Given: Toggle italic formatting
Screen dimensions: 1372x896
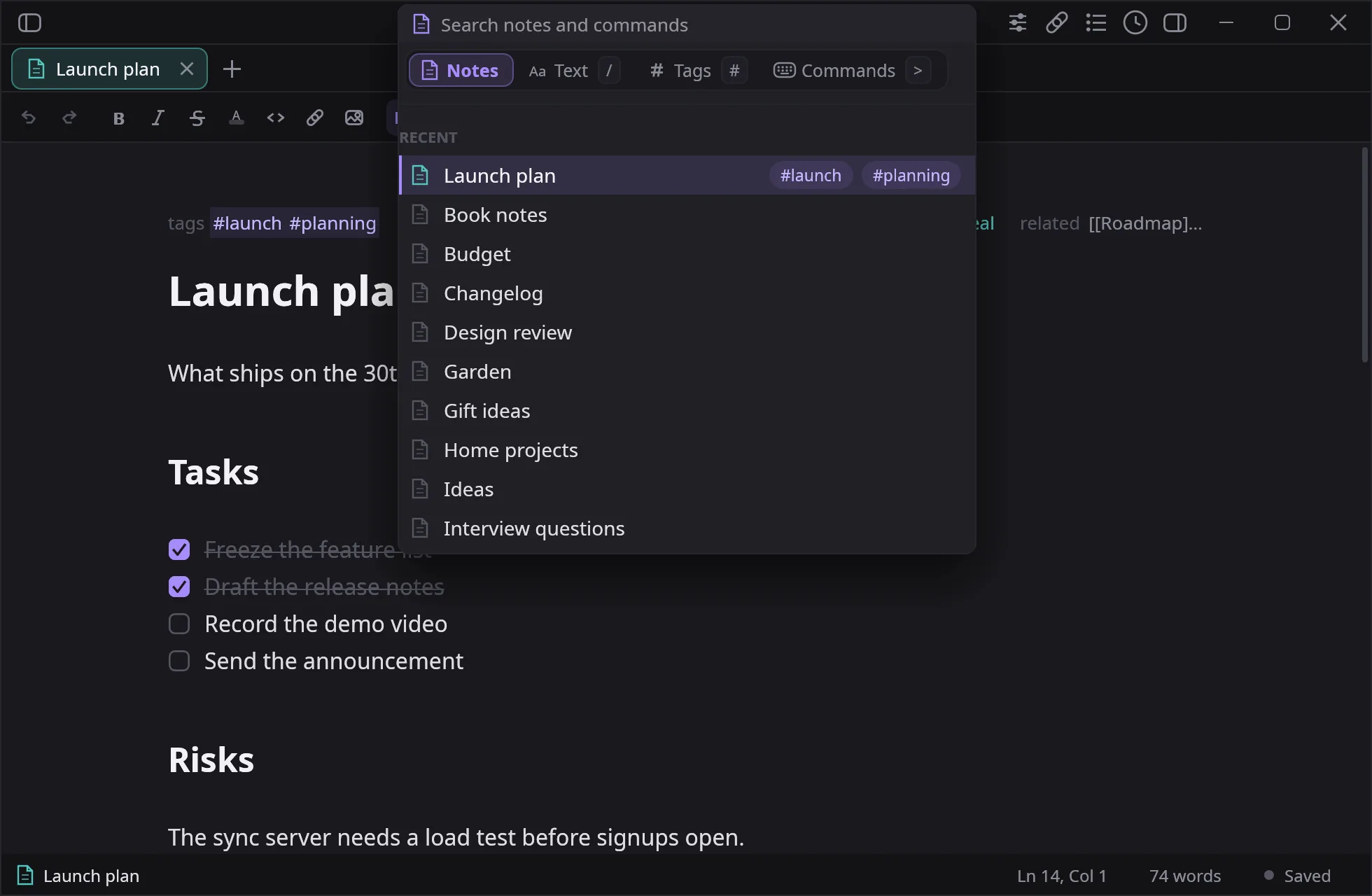Looking at the screenshot, I should [x=157, y=118].
